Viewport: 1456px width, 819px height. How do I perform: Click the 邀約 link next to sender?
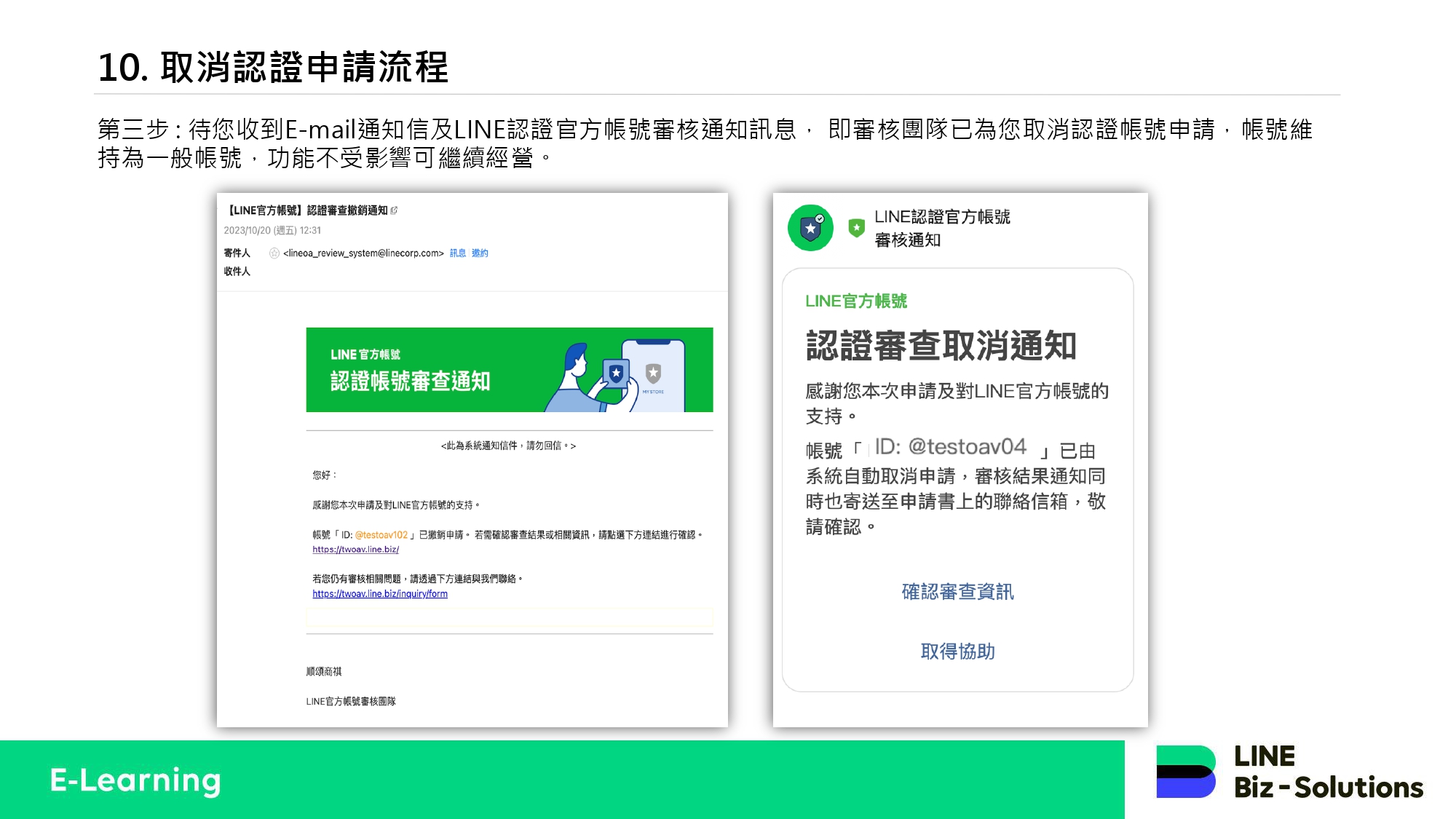point(480,253)
